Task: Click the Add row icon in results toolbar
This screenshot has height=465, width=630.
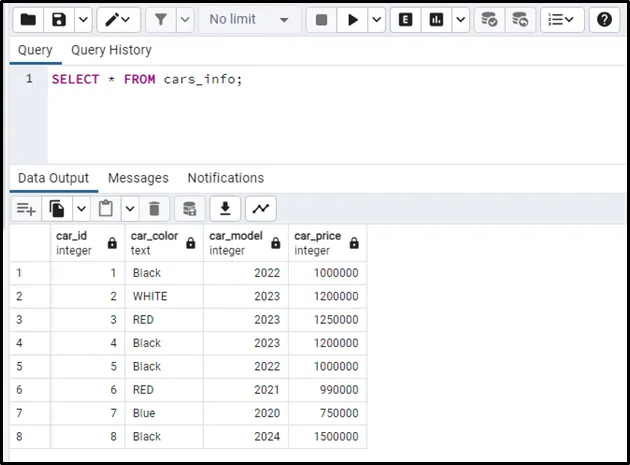Action: 26,208
